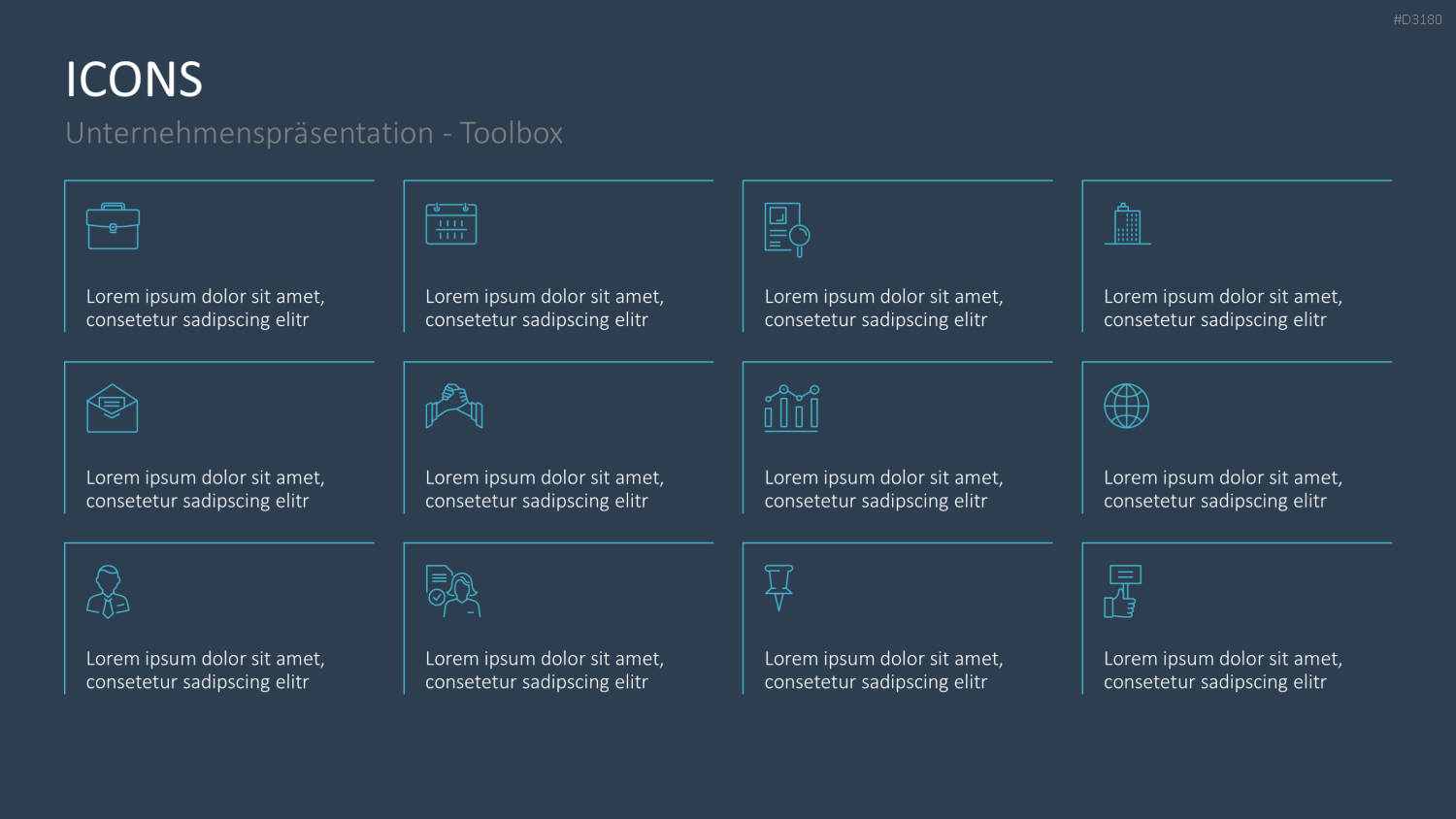This screenshot has width=1456, height=819.
Task: Click Lorem ipsum text under the woman icon
Action: click(545, 671)
